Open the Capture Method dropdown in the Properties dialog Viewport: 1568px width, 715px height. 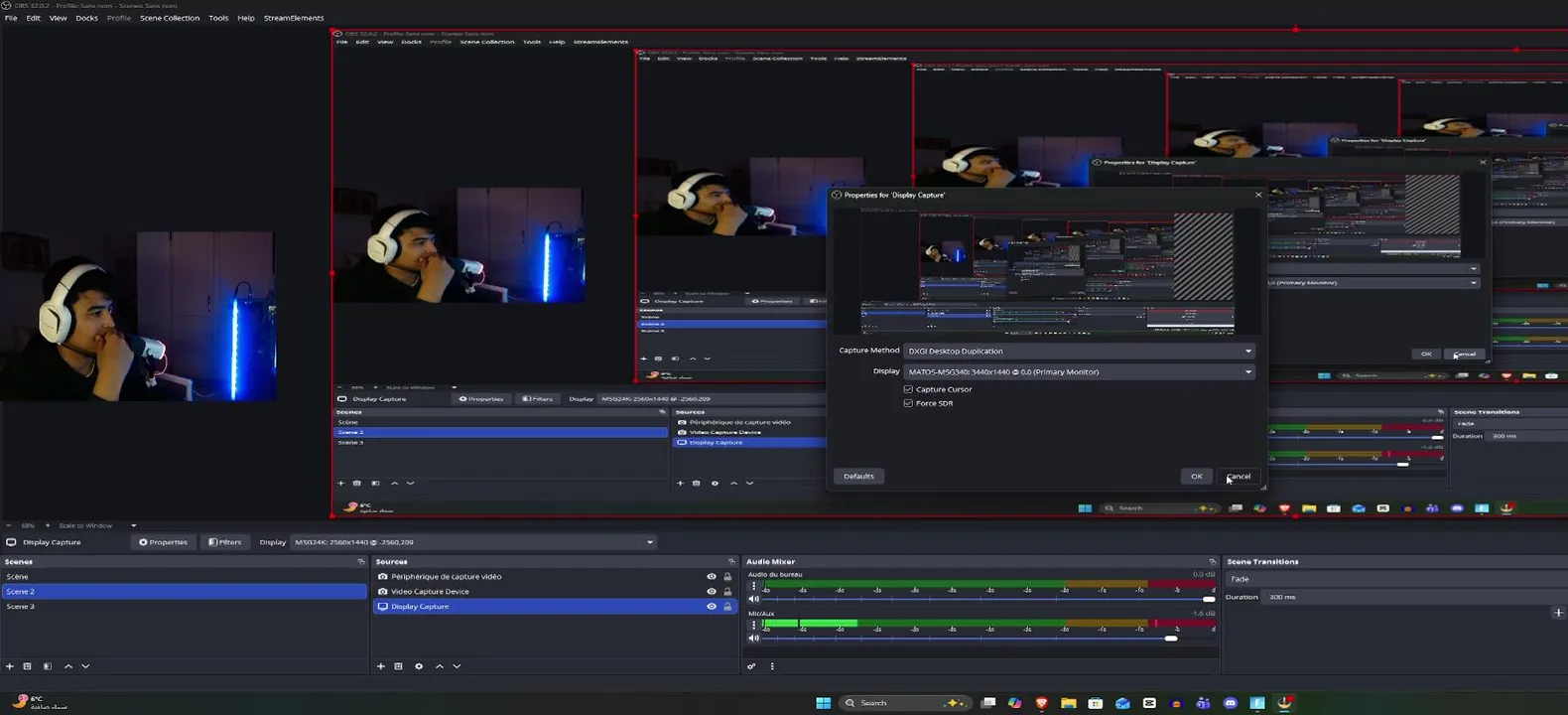tap(1079, 351)
